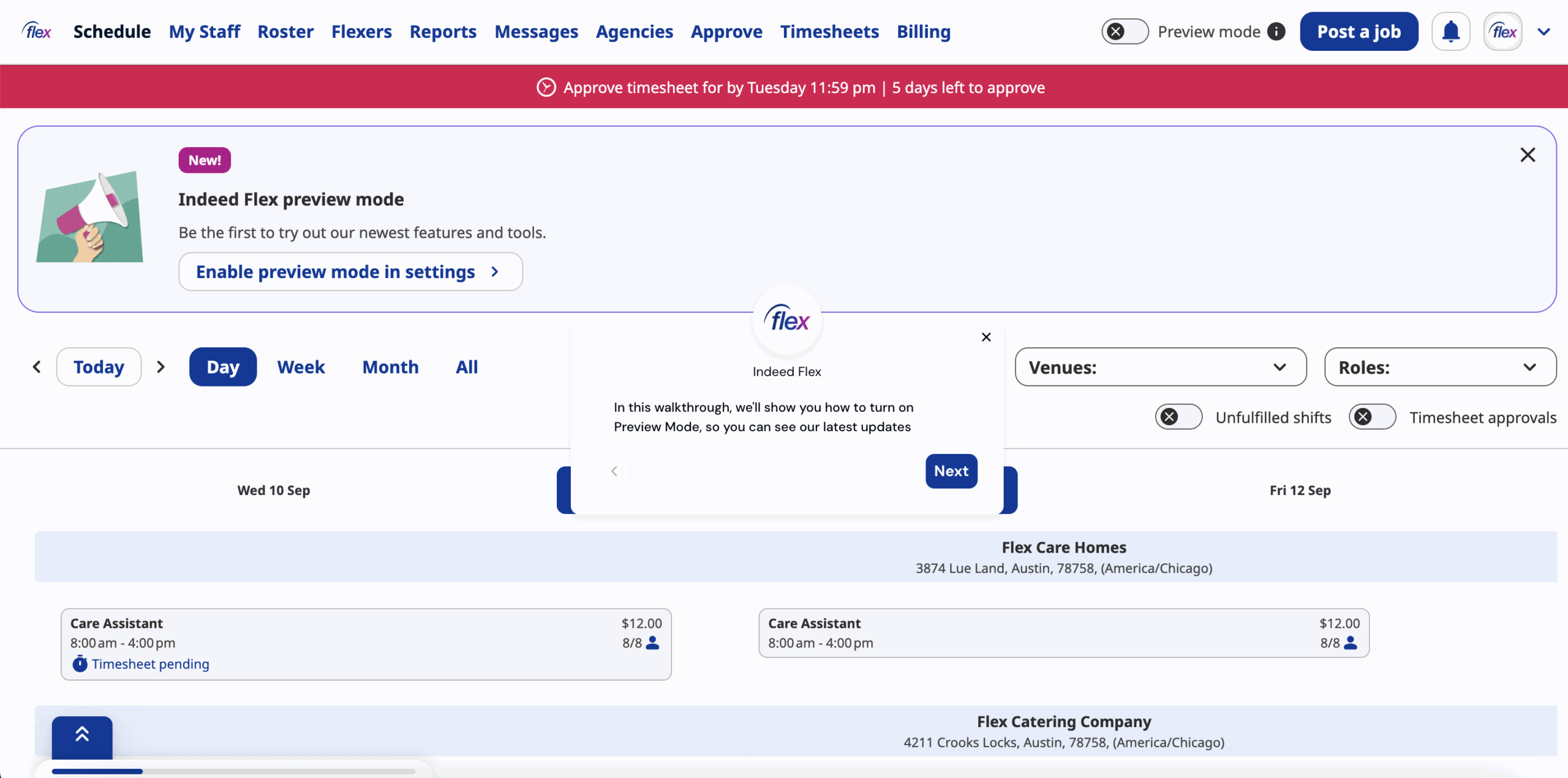Go to the Flexers page
This screenshot has width=1568, height=778.
click(x=361, y=31)
